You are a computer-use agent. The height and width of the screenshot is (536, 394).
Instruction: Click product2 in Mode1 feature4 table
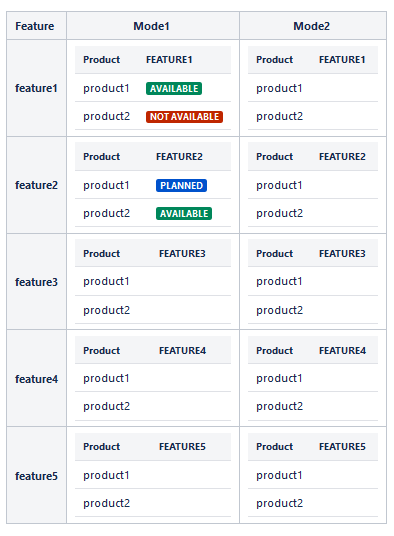point(107,406)
